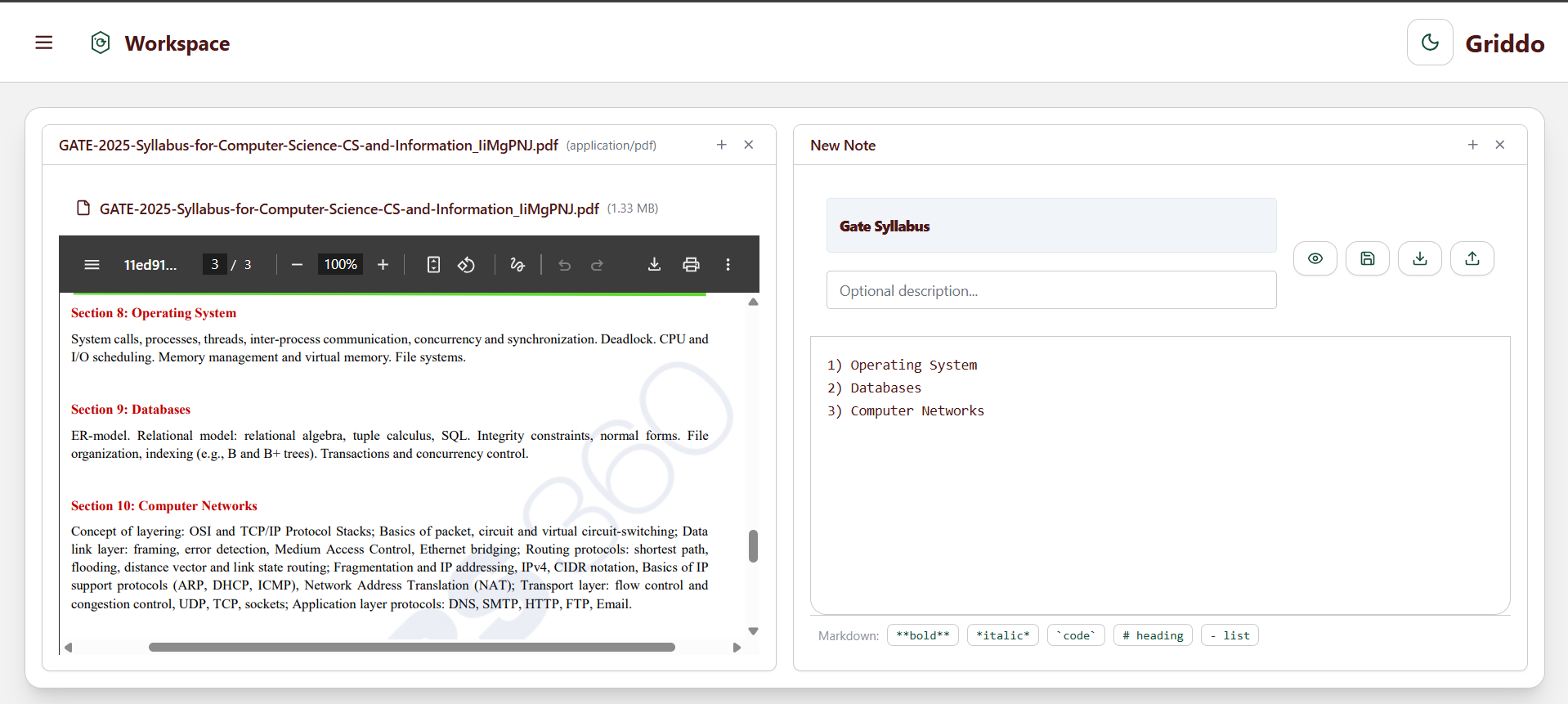Insert - list markdown

(1230, 635)
